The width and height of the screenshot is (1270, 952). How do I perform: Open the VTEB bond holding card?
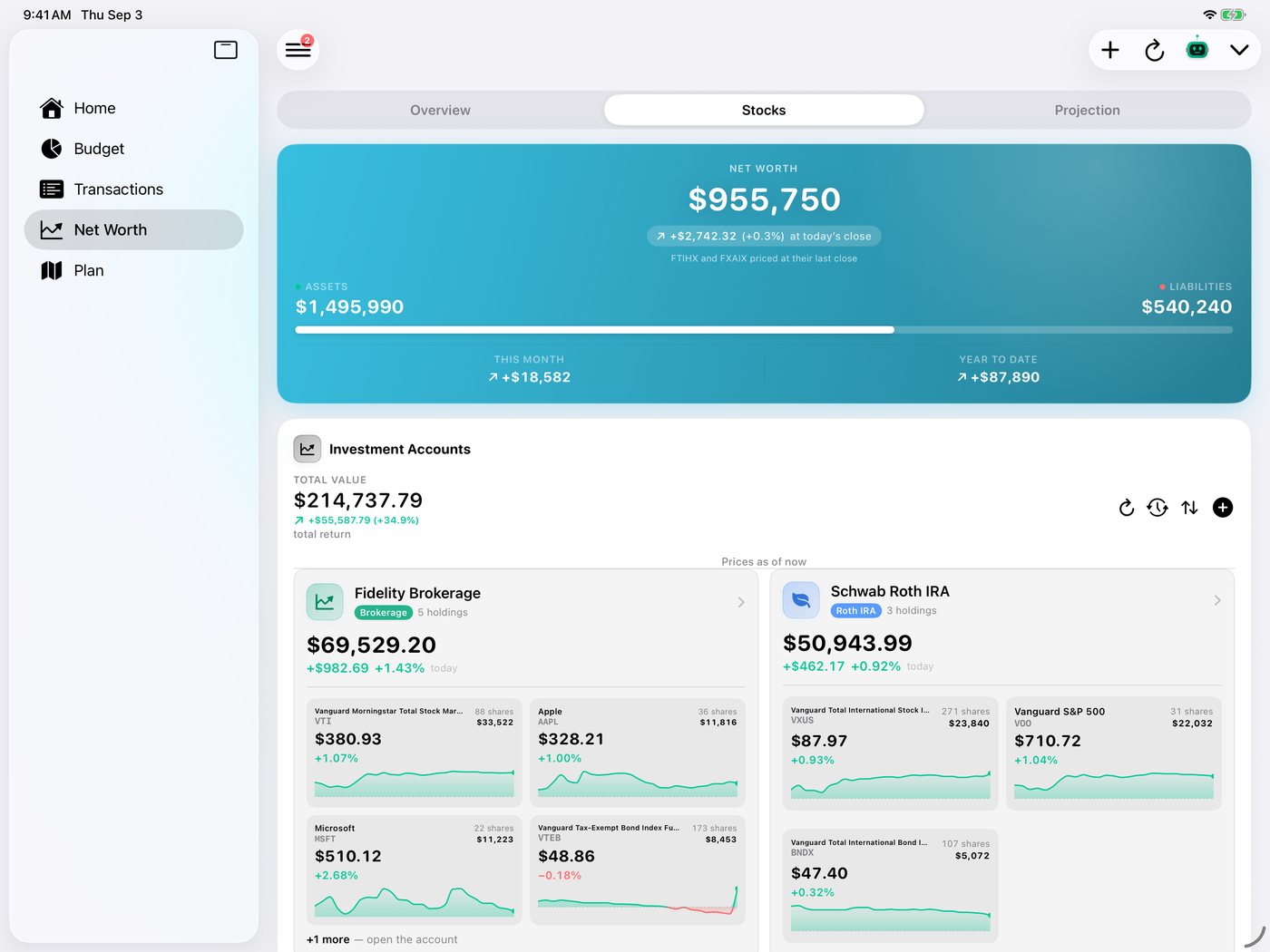(638, 870)
